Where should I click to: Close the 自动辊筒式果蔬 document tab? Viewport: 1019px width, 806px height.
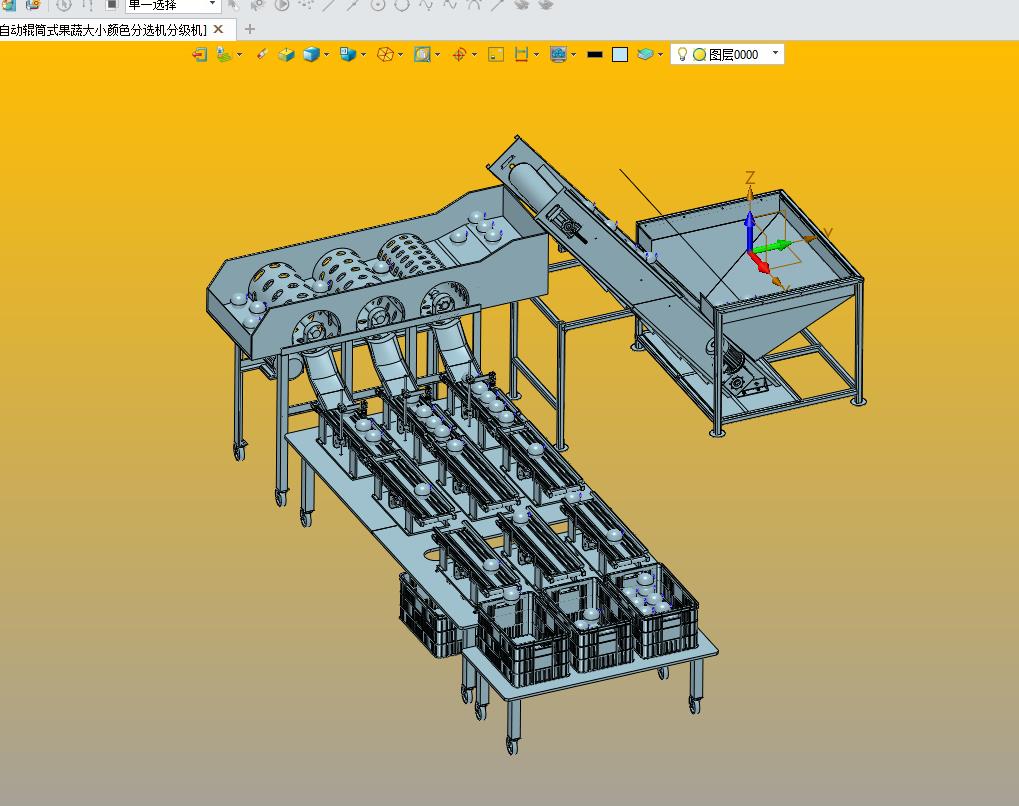(218, 29)
